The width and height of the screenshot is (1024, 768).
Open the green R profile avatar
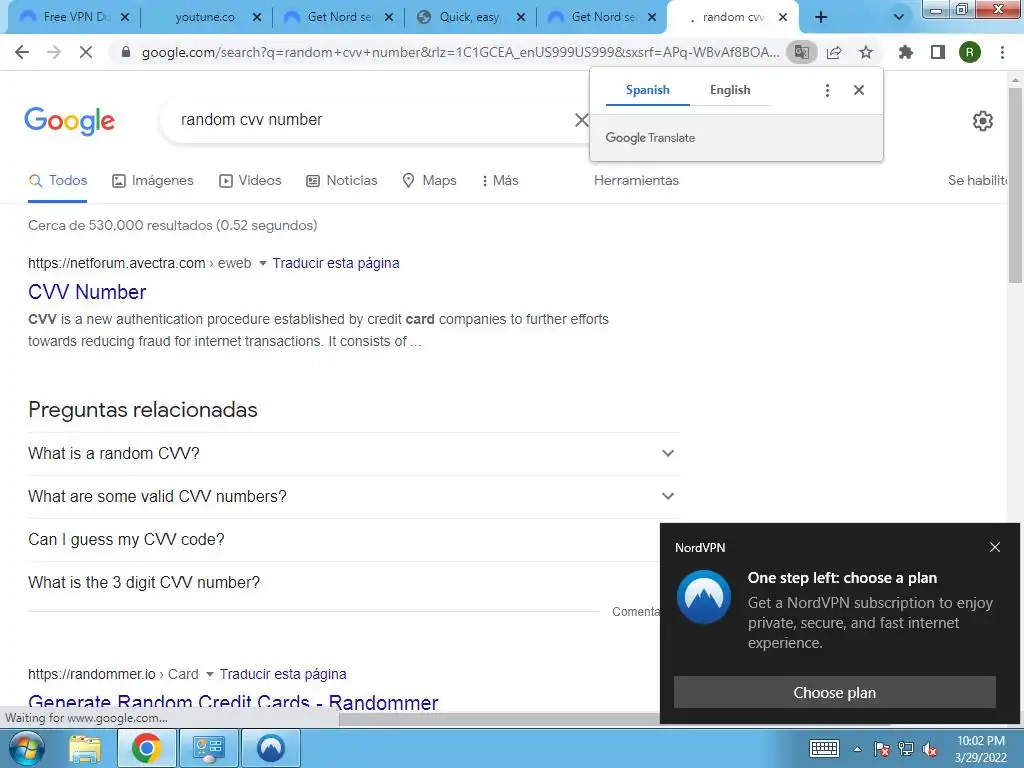coord(970,52)
